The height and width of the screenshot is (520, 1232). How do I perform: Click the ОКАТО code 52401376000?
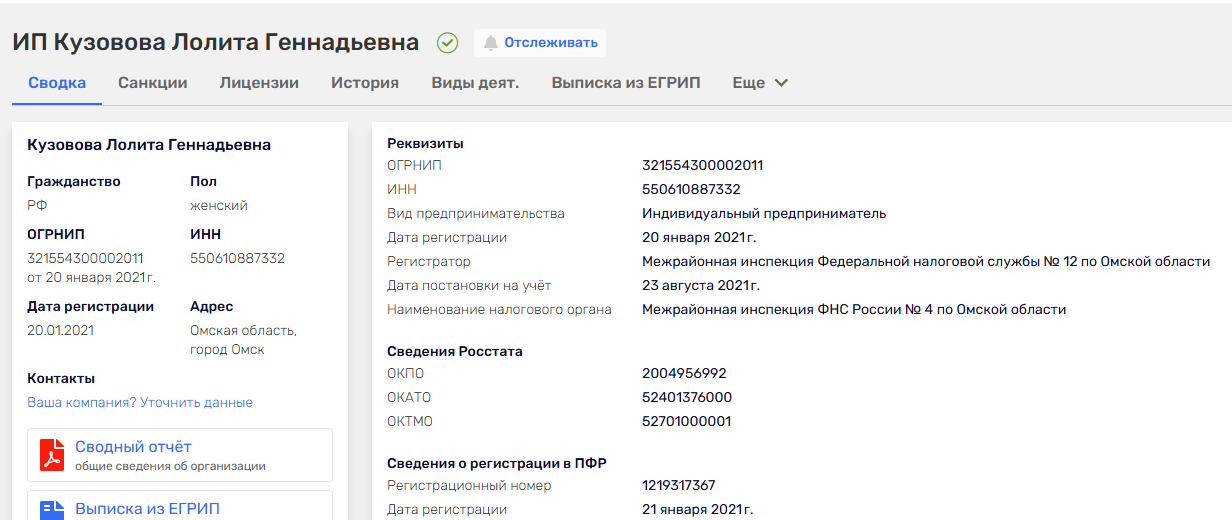[x=687, y=397]
